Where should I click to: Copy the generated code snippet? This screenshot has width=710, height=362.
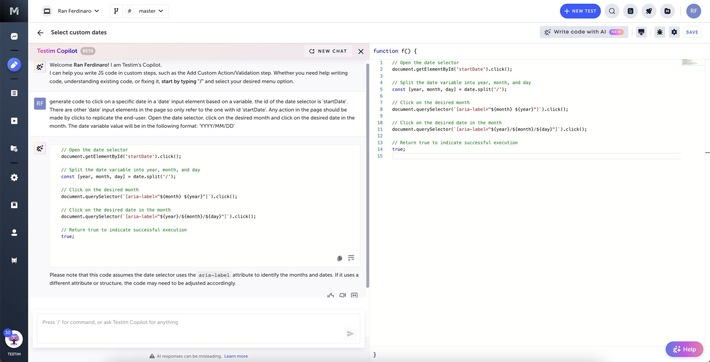(x=340, y=258)
